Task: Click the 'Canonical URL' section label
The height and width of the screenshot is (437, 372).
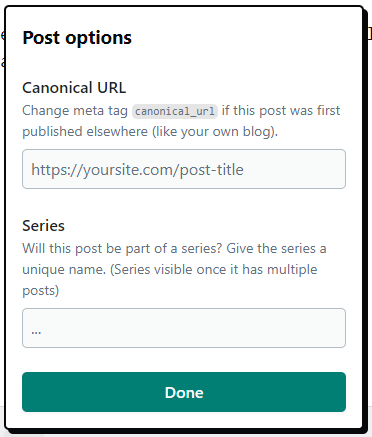Action: point(74,88)
